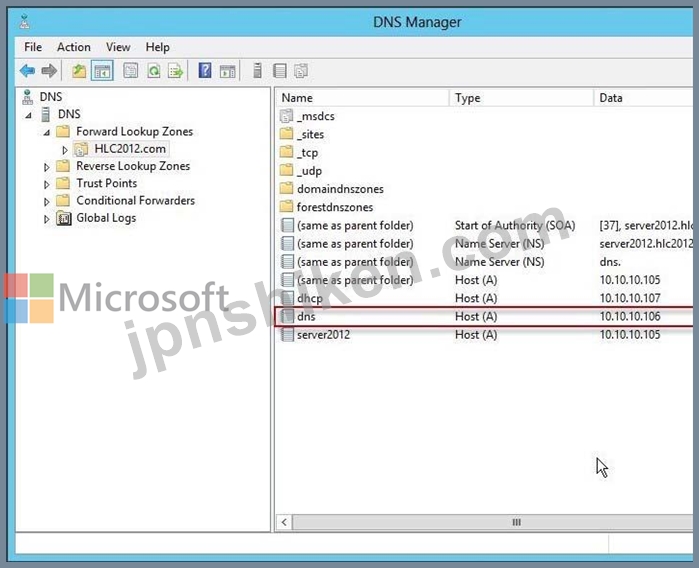Collapse the DNS server node
The height and width of the screenshot is (568, 699).
coord(29,115)
